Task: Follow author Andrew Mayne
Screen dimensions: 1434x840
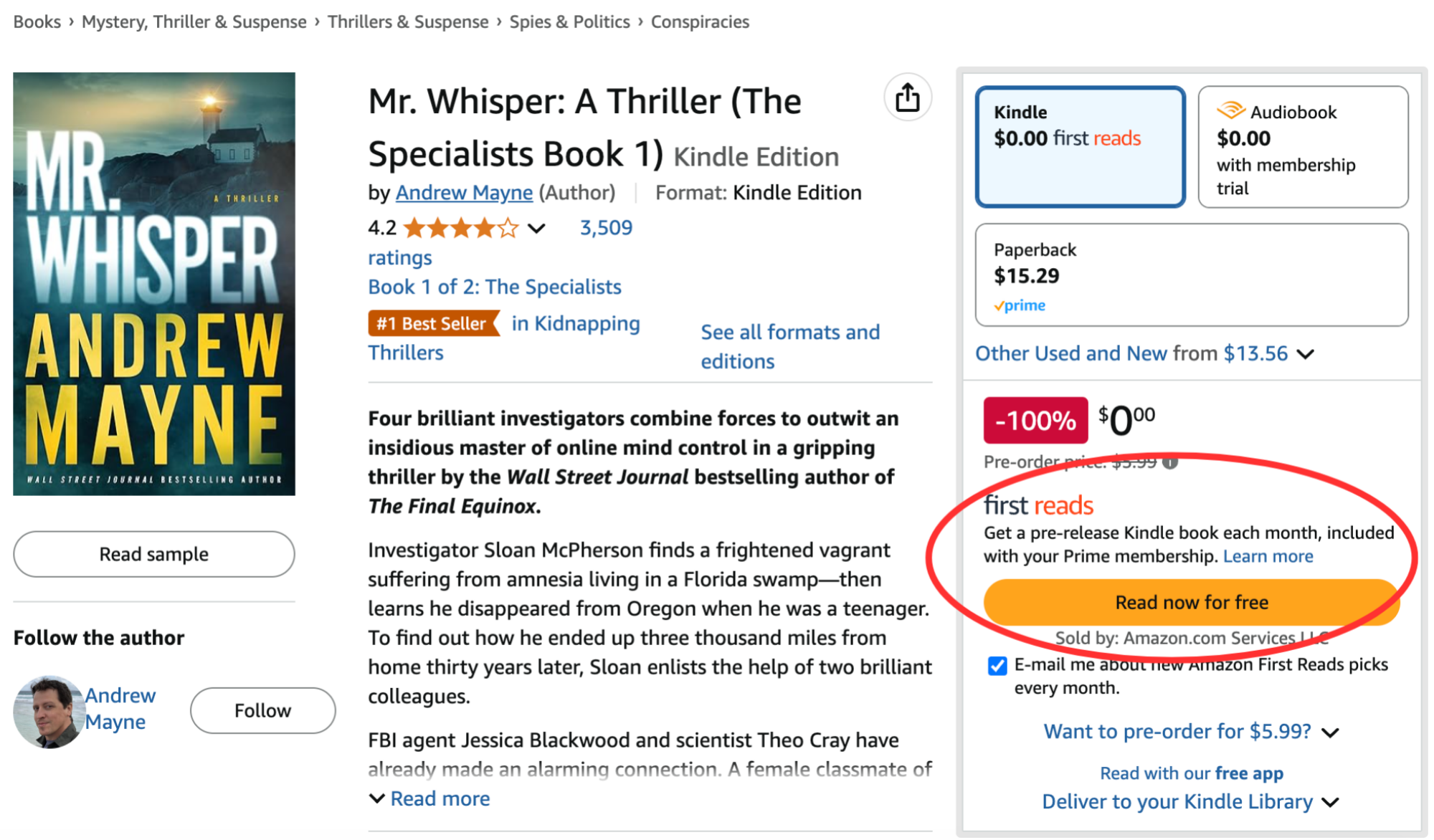Action: point(262,711)
